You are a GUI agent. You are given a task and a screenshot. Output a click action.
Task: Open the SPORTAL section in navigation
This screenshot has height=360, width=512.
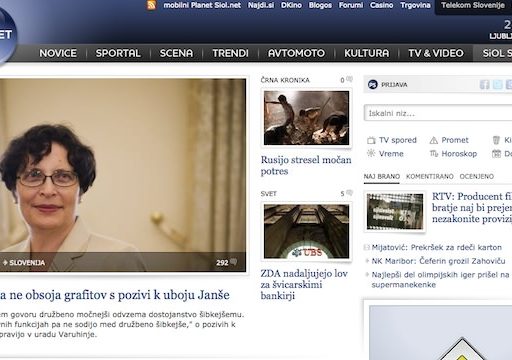[x=118, y=53]
